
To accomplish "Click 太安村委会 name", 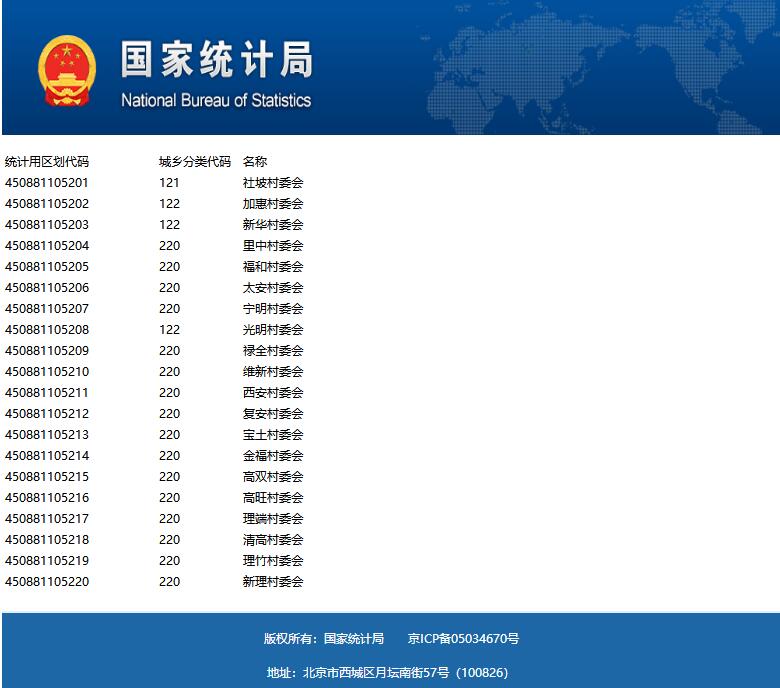I will click(x=273, y=288).
